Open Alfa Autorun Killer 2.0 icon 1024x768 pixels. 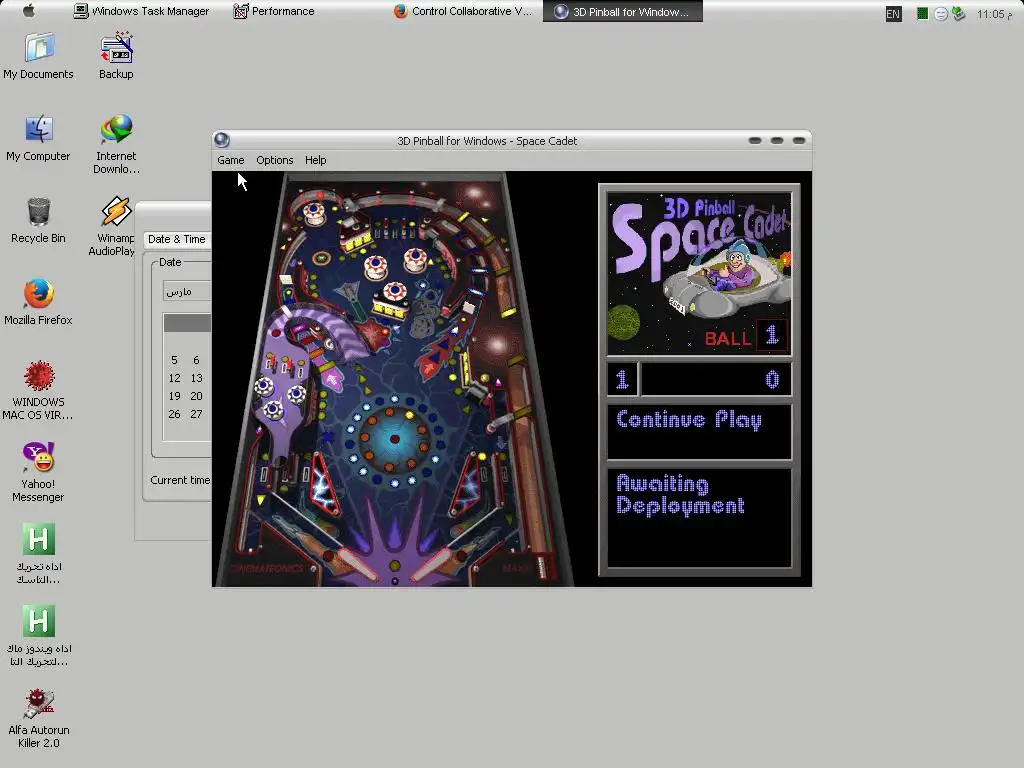(x=39, y=718)
